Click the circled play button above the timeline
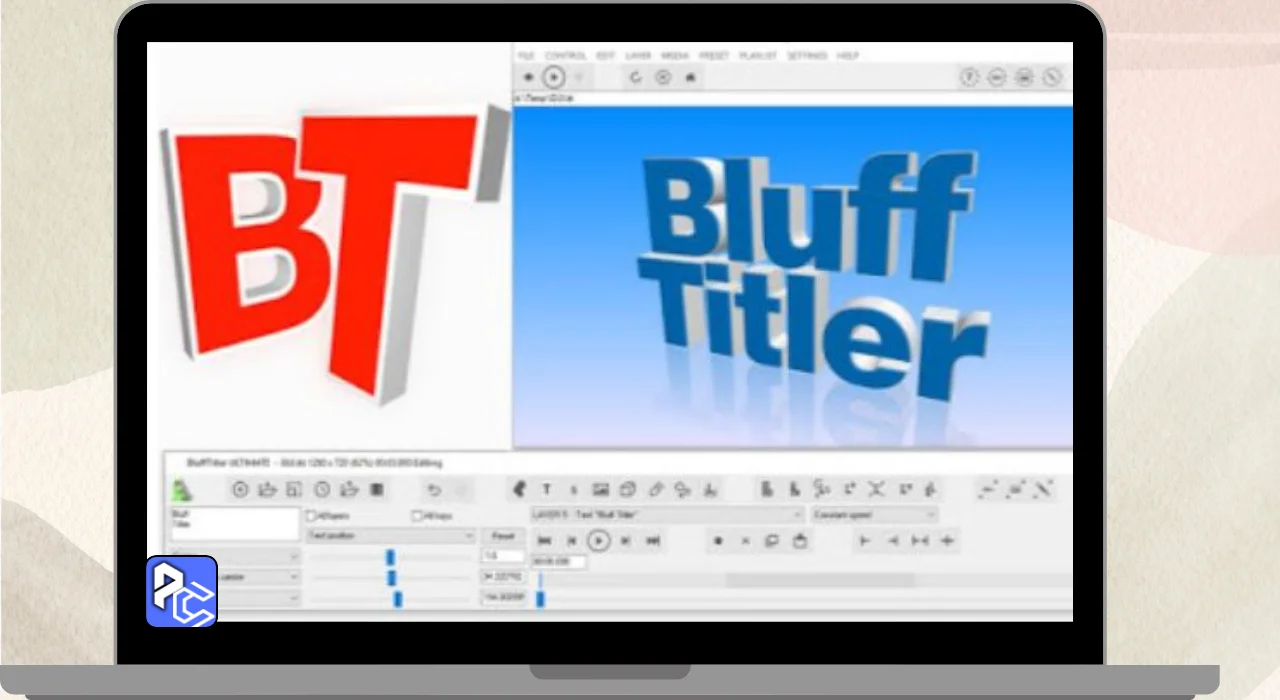Image resolution: width=1280 pixels, height=700 pixels. 598,541
